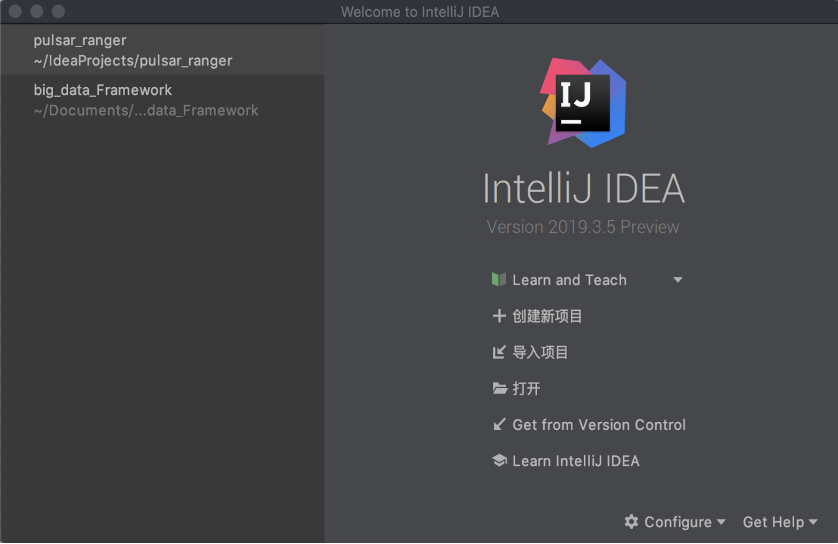
Task: Click the Configure gear icon
Action: tap(631, 522)
